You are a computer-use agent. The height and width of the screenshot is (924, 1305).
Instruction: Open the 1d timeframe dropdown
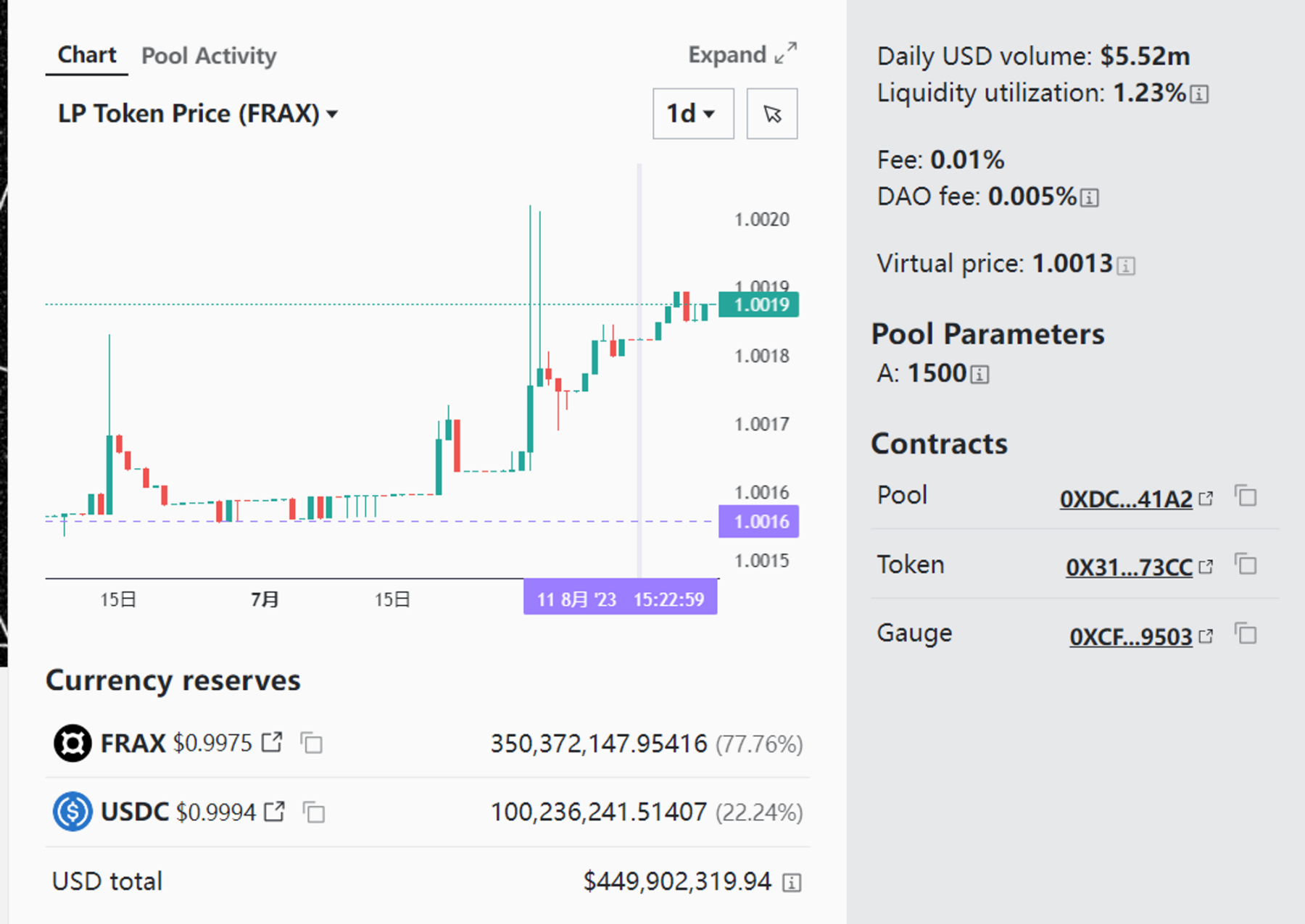[692, 114]
